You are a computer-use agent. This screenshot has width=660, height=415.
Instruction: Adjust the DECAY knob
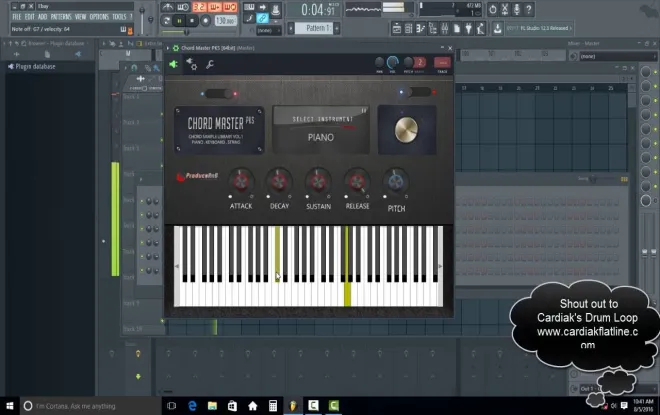(x=279, y=182)
